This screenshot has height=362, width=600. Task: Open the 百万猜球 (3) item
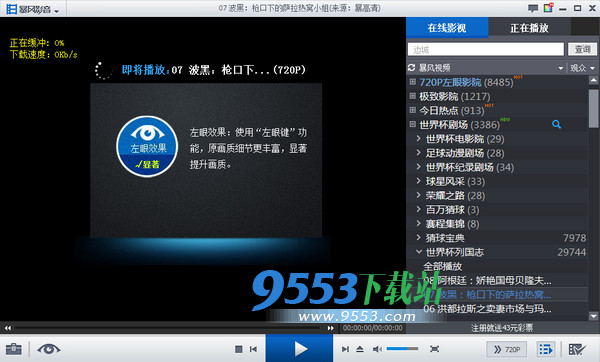[452, 210]
